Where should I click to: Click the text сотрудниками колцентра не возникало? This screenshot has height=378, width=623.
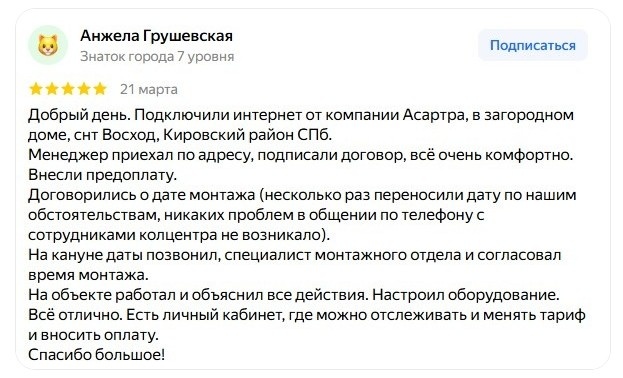[179, 235]
